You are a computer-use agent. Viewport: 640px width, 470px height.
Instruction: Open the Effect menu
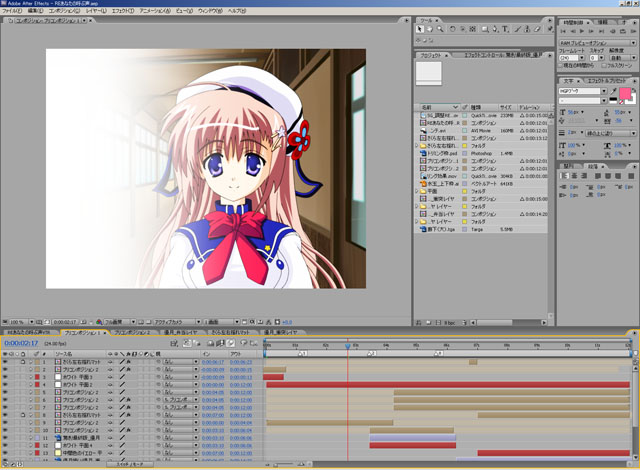(x=123, y=11)
